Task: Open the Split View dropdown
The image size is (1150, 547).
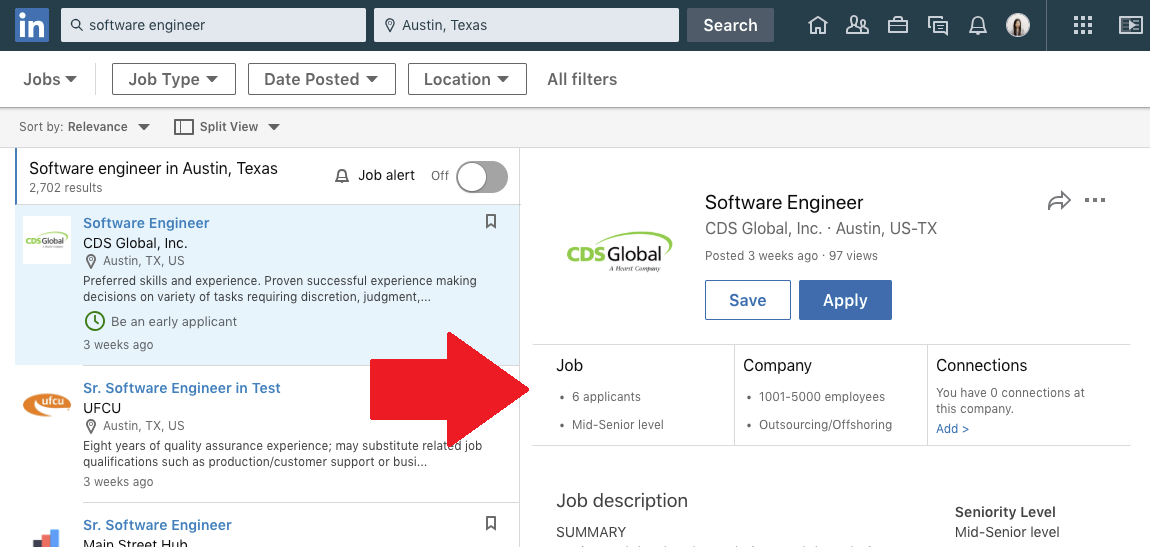Action: pos(227,127)
